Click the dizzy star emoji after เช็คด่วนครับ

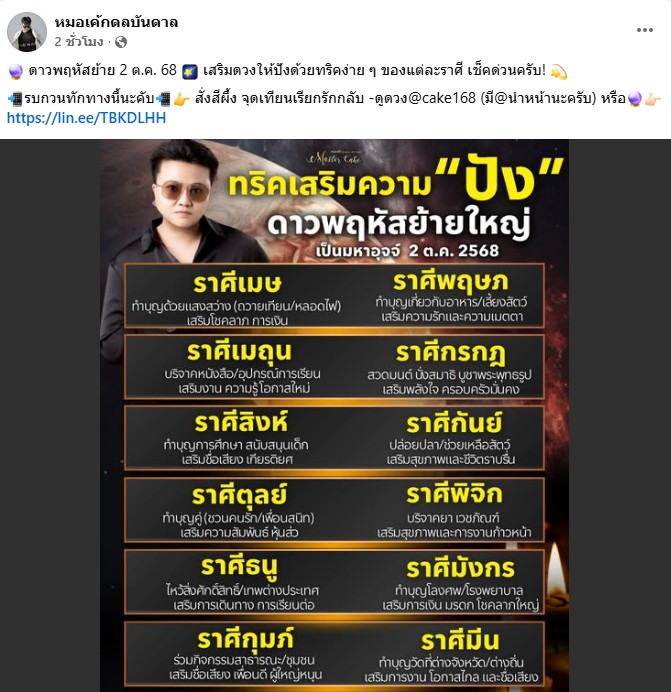559,71
